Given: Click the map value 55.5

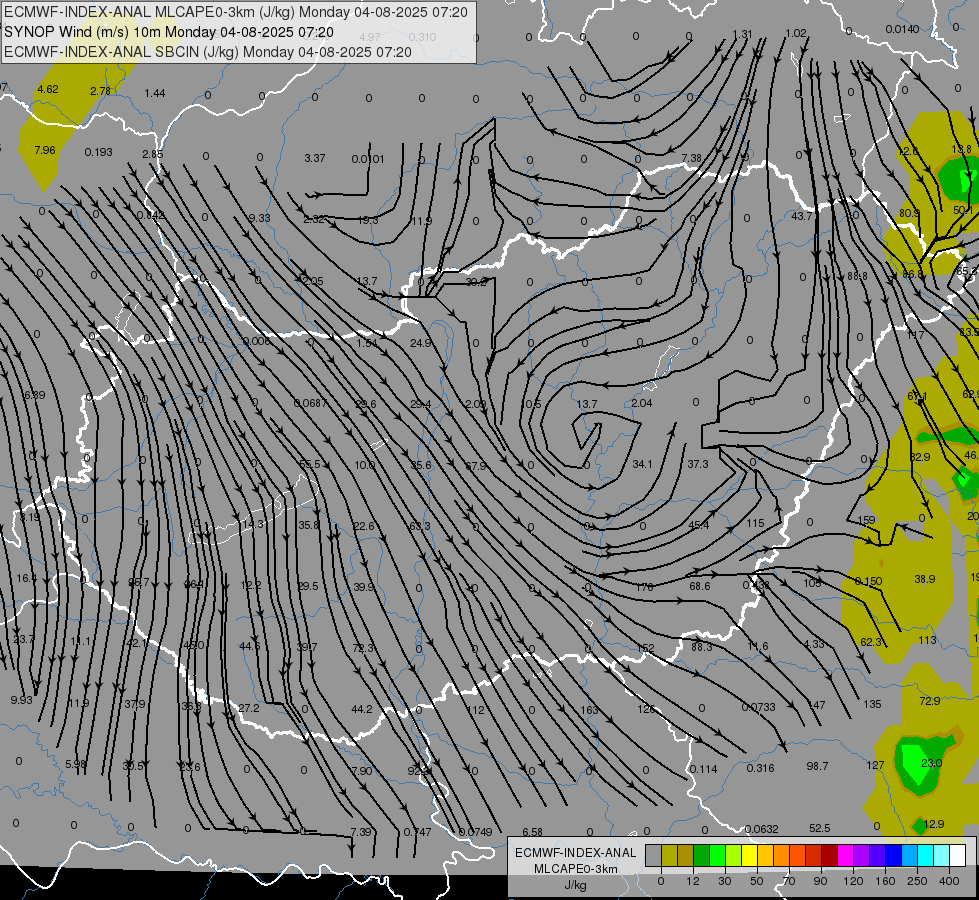Looking at the screenshot, I should [x=310, y=464].
